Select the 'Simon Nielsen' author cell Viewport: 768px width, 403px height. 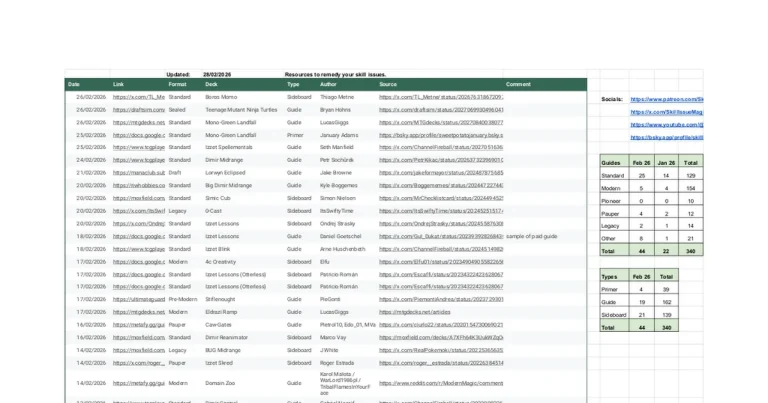337,198
